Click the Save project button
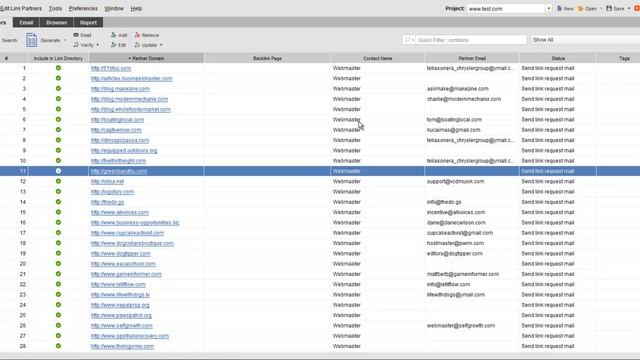 pos(615,9)
